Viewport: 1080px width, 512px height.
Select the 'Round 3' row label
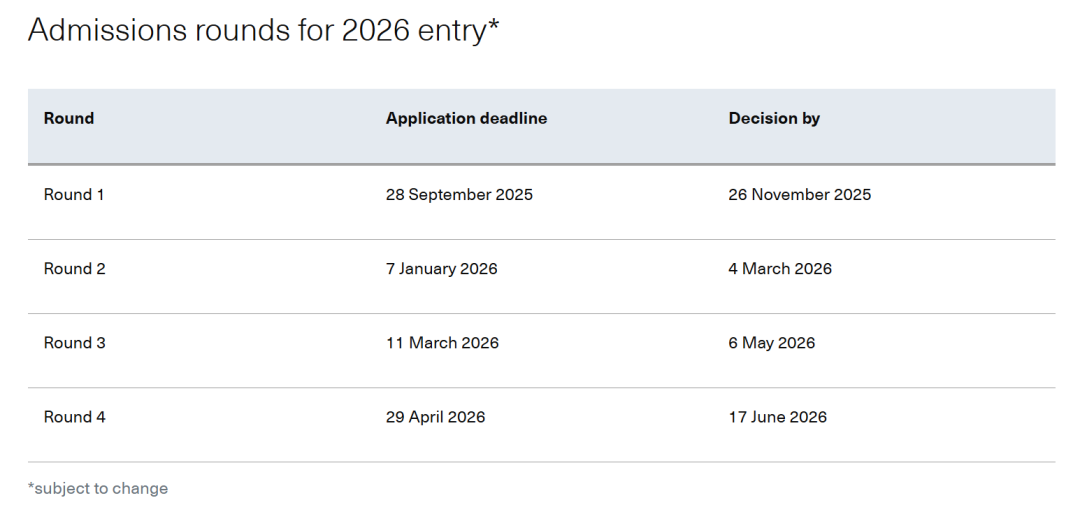[75, 343]
